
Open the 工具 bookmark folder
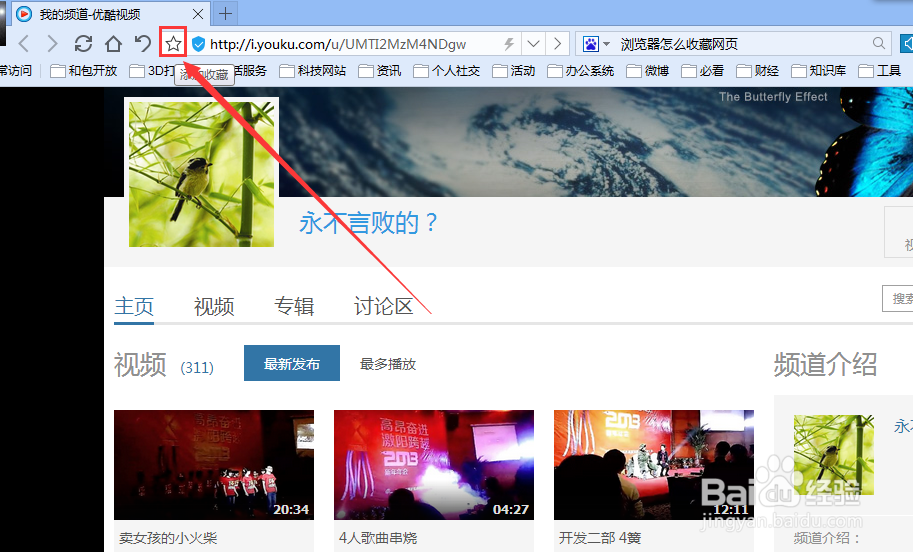[880, 71]
